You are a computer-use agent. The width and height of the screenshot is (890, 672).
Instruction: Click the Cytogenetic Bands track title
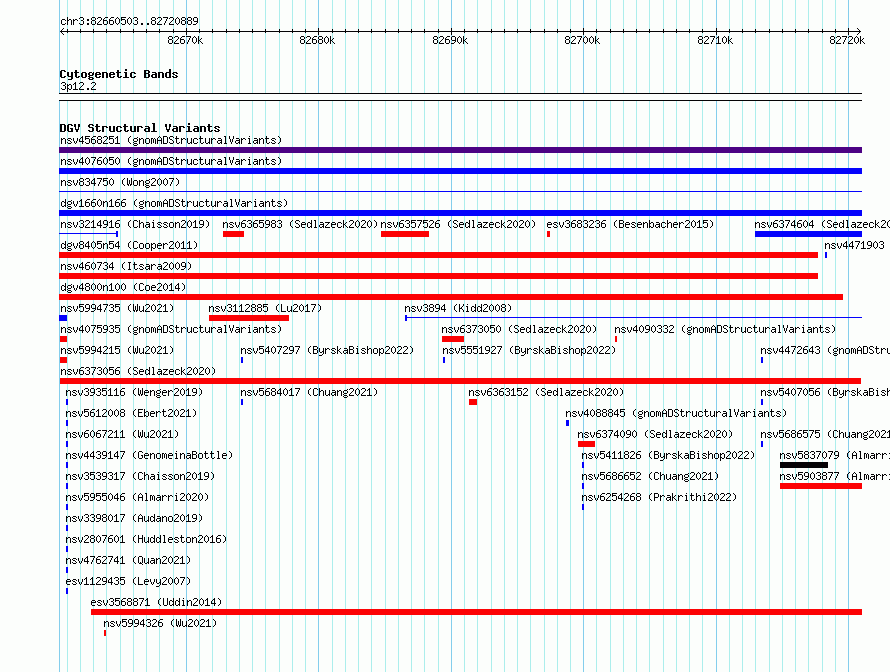[x=119, y=74]
